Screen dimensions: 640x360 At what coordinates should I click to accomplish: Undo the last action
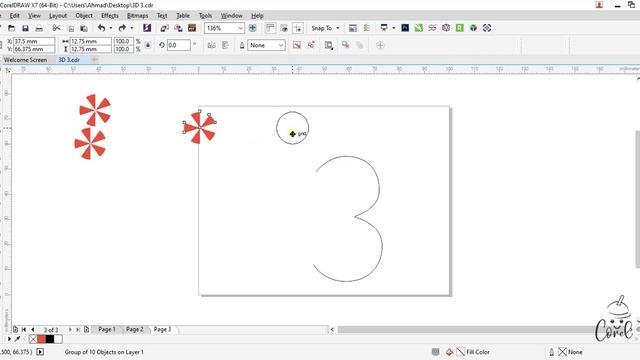(x=101, y=28)
